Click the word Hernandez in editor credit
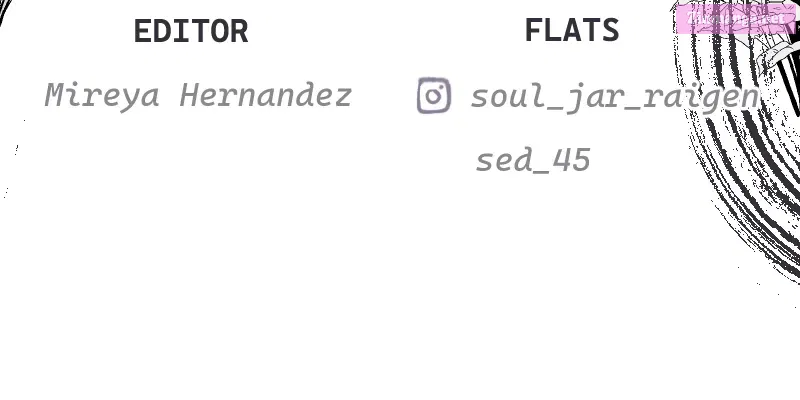The width and height of the screenshot is (800, 400). [266, 95]
